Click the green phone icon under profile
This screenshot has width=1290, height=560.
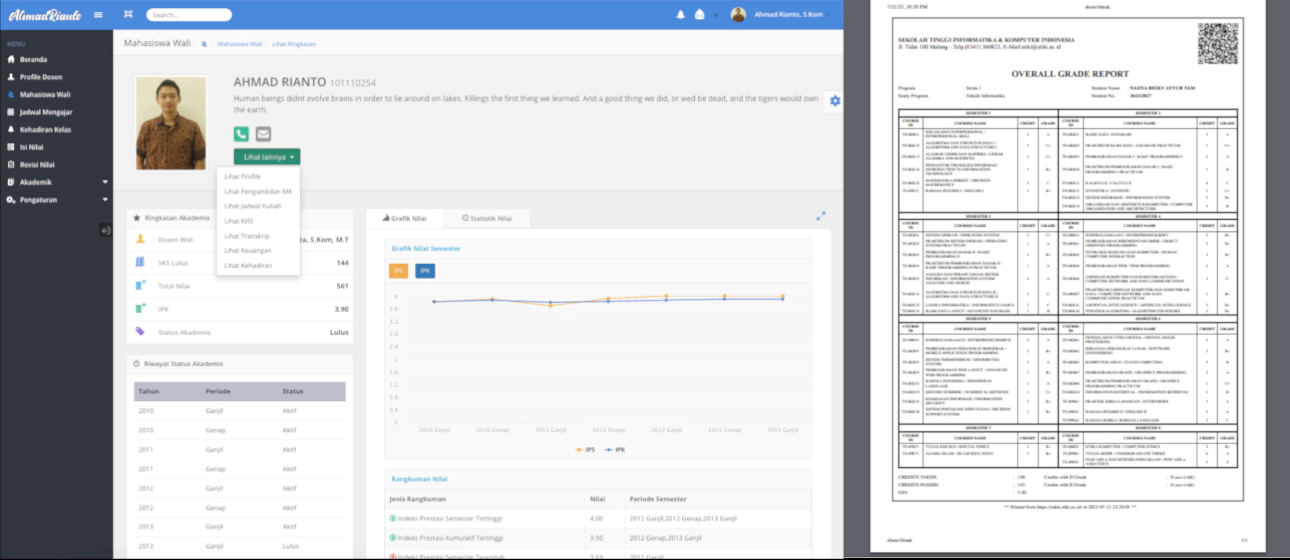[x=241, y=134]
